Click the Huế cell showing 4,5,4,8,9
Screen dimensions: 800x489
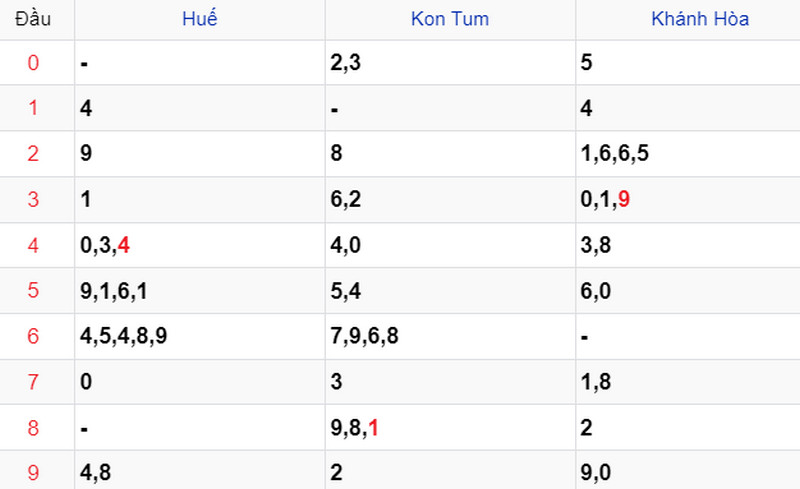pos(200,336)
